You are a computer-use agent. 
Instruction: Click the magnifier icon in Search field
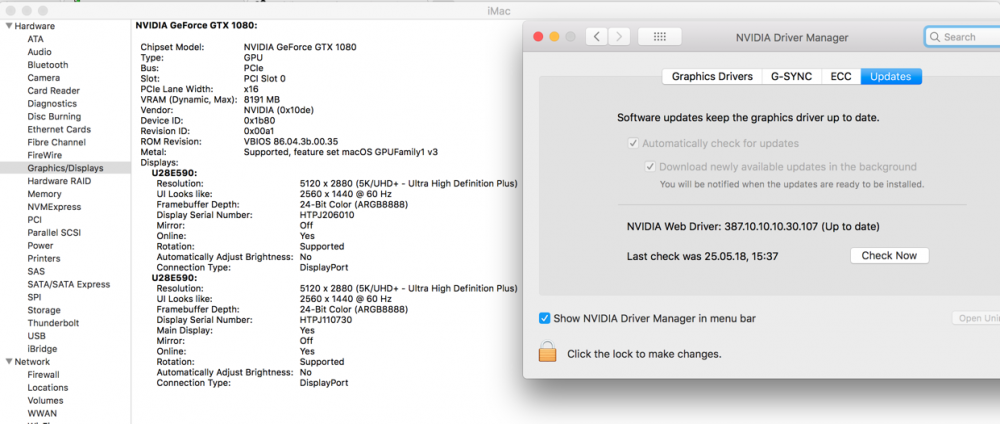click(x=935, y=37)
